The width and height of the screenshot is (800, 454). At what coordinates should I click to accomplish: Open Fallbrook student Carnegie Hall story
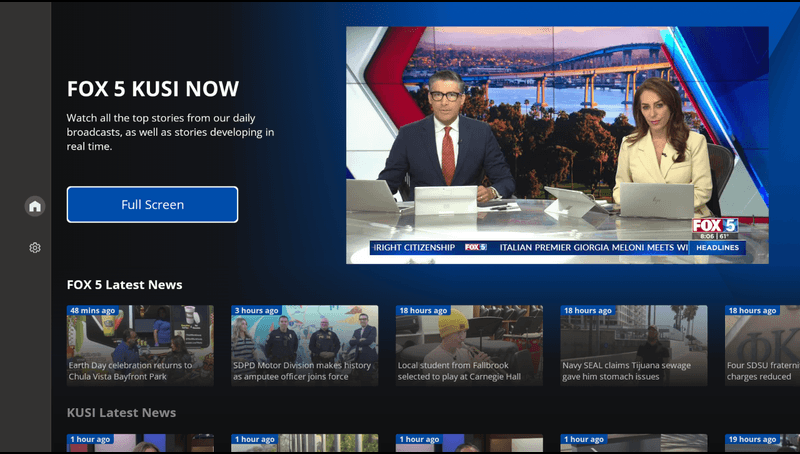tap(469, 346)
